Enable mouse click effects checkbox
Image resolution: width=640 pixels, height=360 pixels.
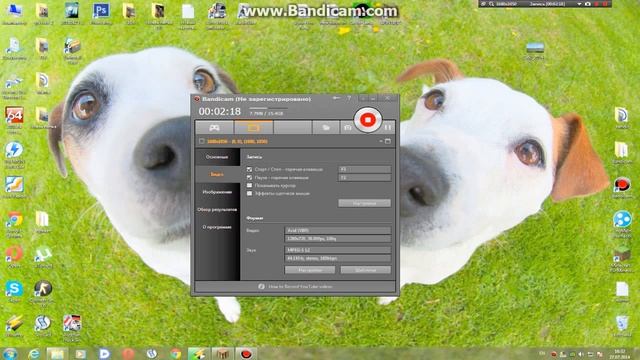click(x=249, y=193)
